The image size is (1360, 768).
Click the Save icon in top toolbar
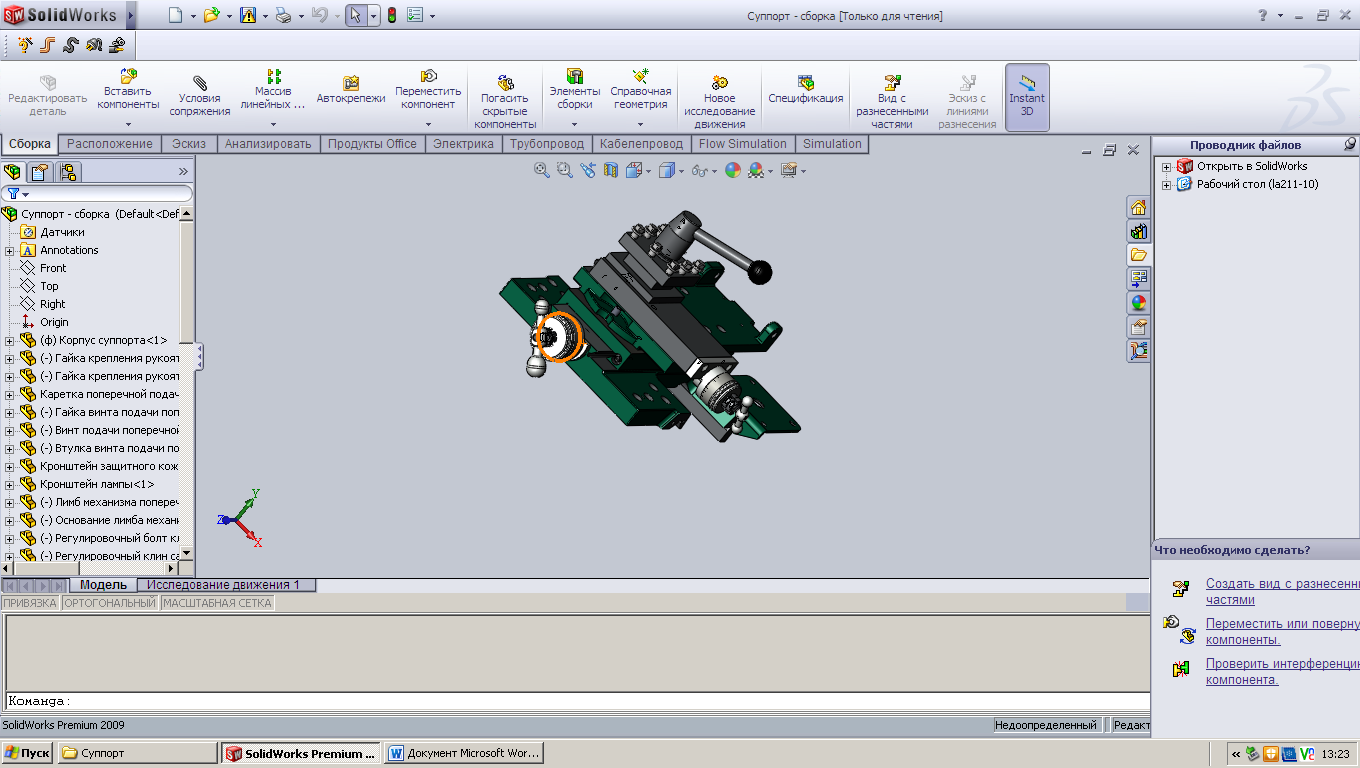tap(248, 16)
